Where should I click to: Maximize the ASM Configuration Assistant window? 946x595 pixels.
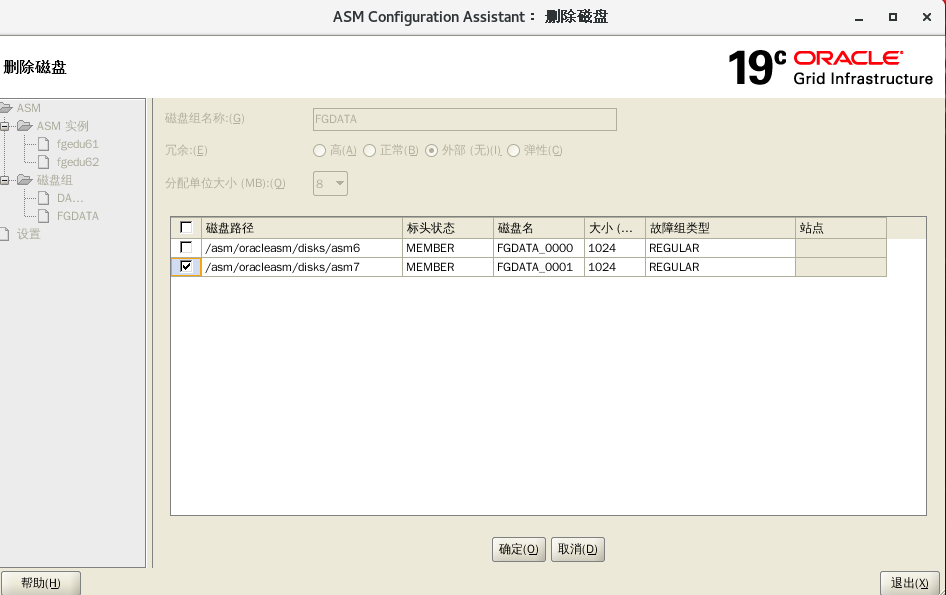[x=893, y=18]
